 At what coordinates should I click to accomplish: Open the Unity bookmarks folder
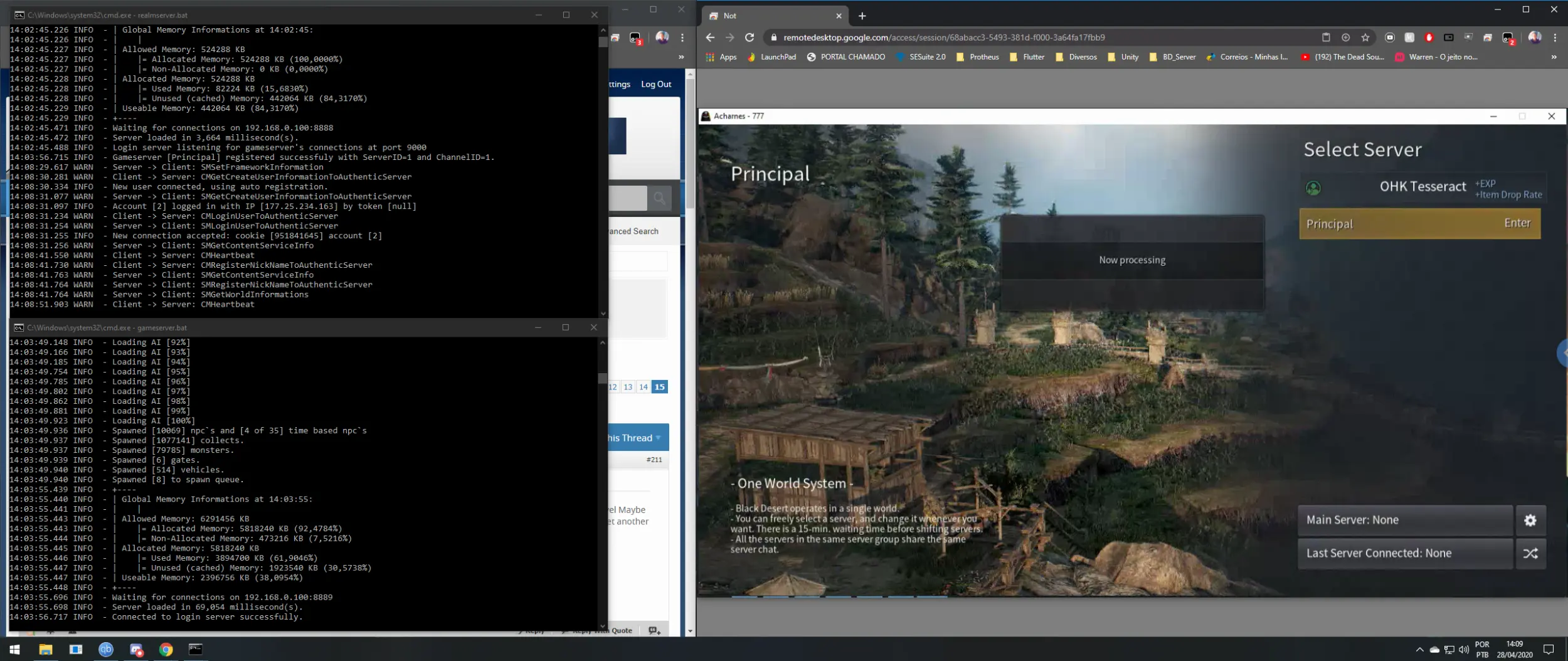click(1123, 57)
